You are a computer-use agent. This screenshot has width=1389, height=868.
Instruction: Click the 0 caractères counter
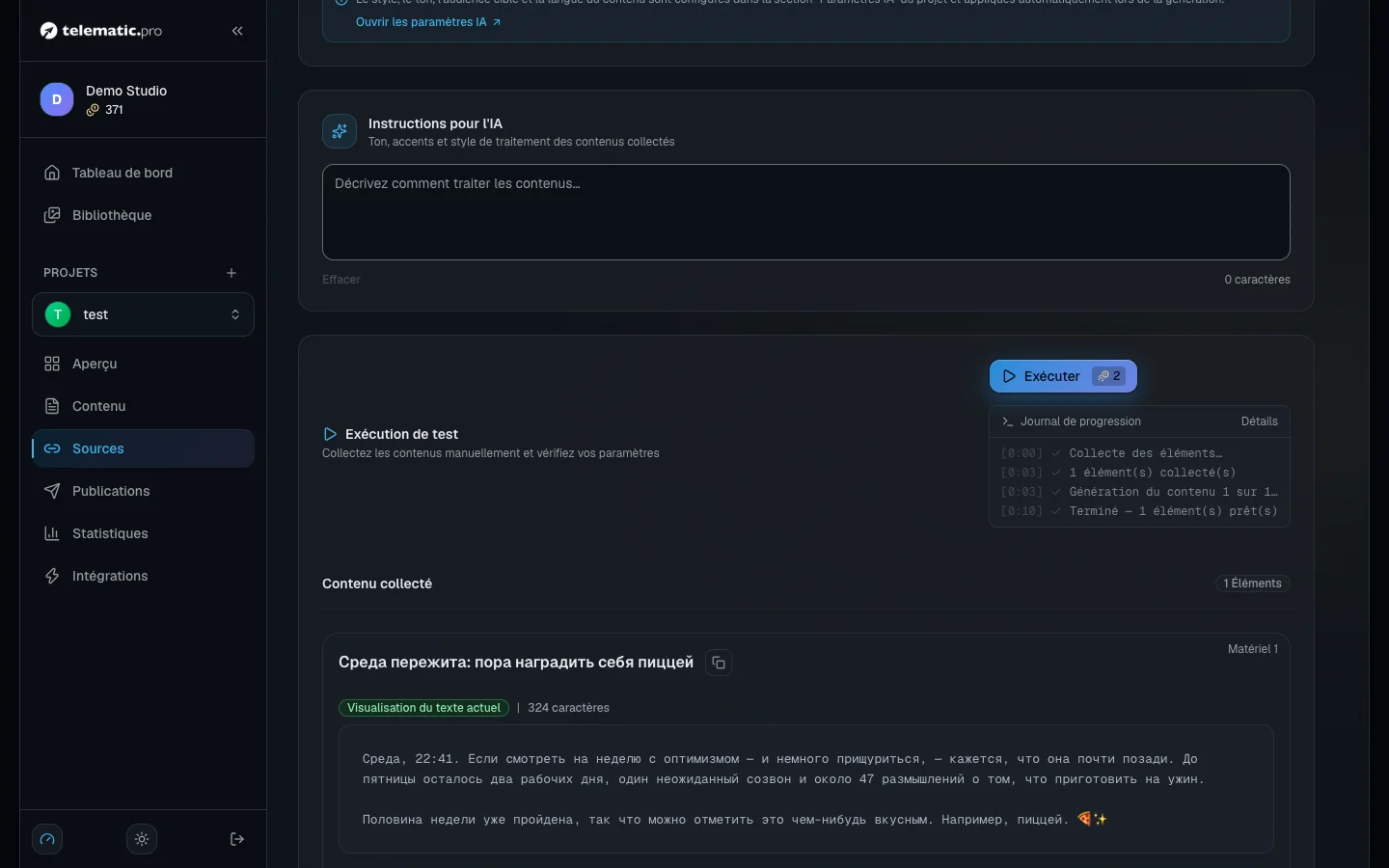[1257, 280]
